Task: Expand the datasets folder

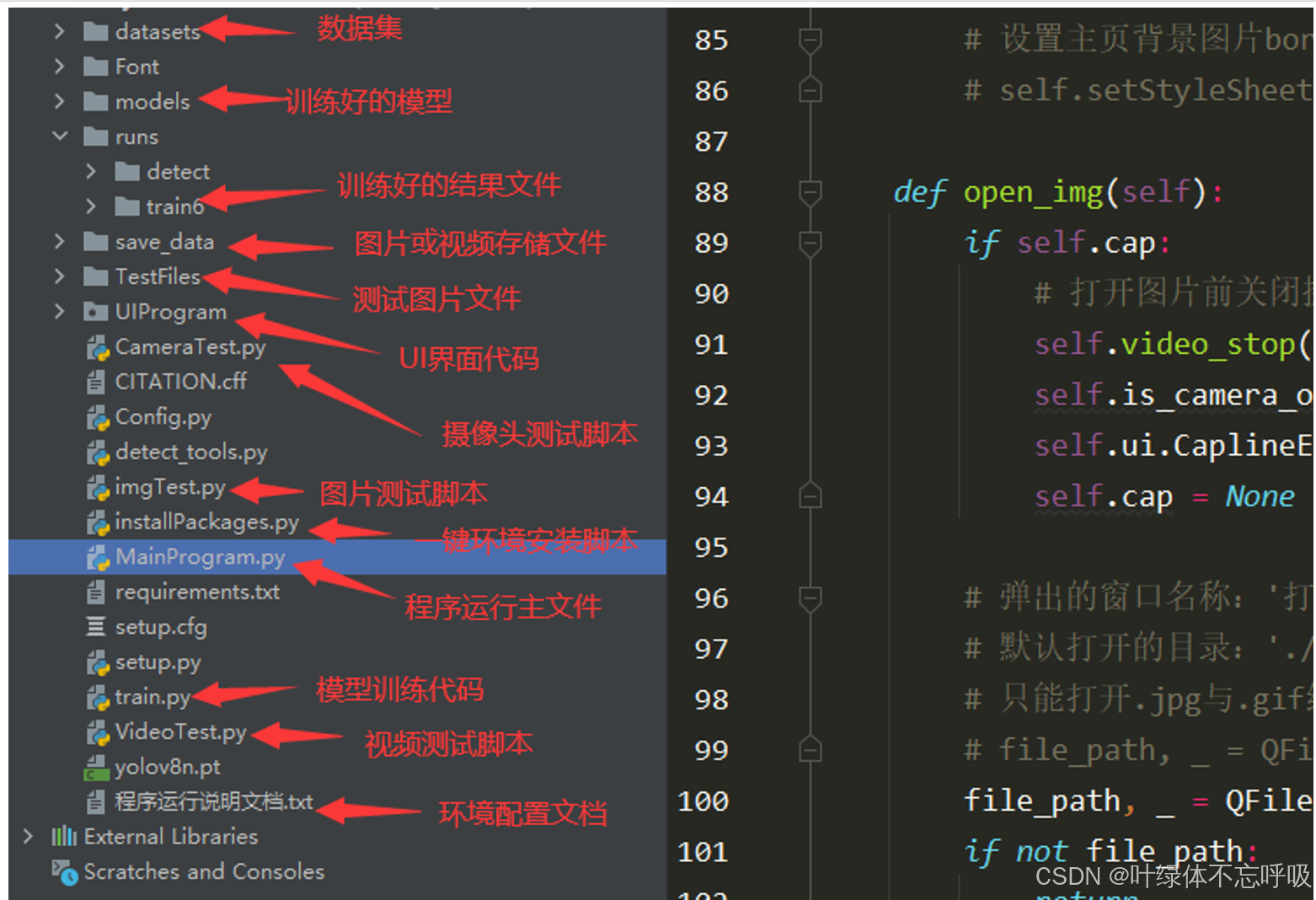Action: (58, 31)
